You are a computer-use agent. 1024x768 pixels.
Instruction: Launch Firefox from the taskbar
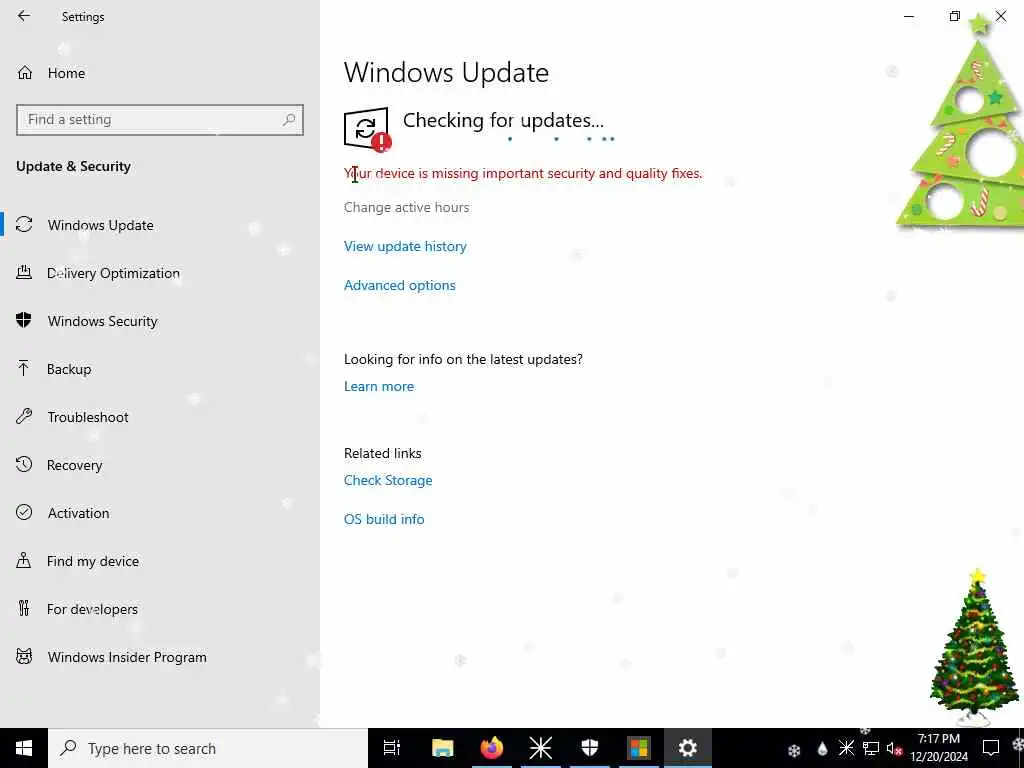[x=492, y=748]
